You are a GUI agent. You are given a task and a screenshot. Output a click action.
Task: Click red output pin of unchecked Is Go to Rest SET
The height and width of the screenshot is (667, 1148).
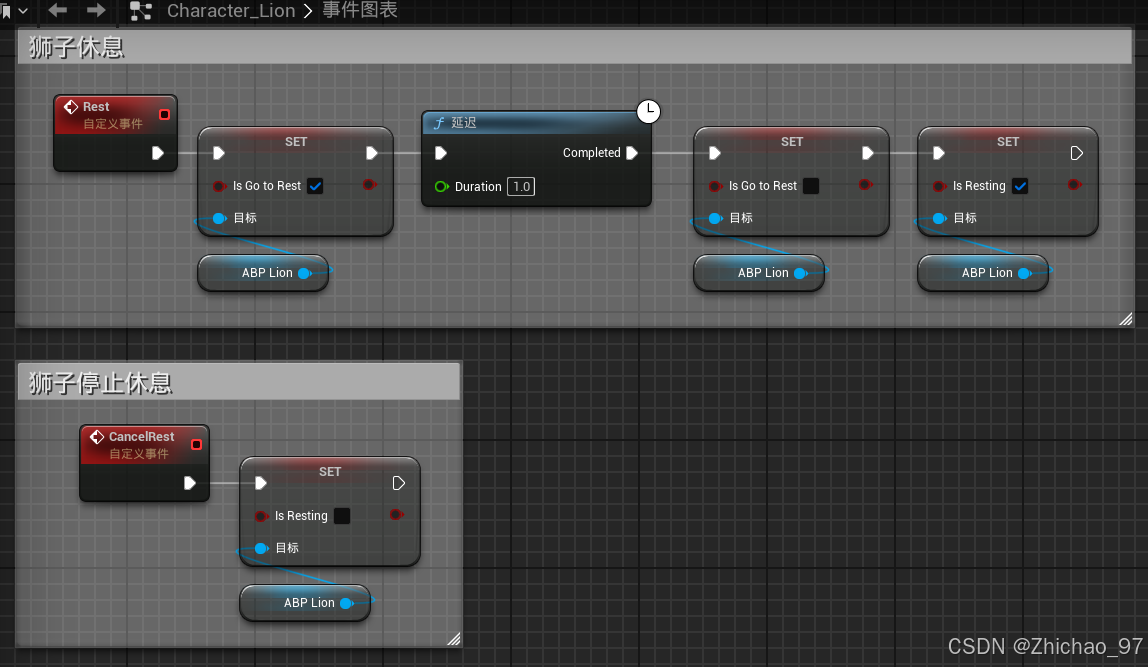(x=865, y=185)
